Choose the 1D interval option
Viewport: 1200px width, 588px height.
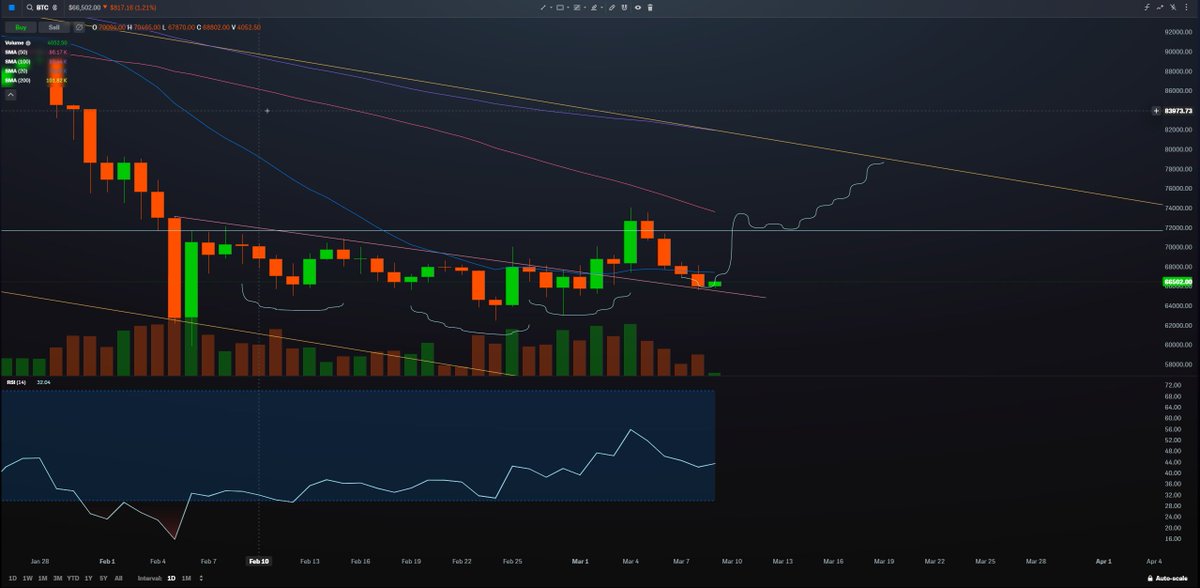pos(171,578)
